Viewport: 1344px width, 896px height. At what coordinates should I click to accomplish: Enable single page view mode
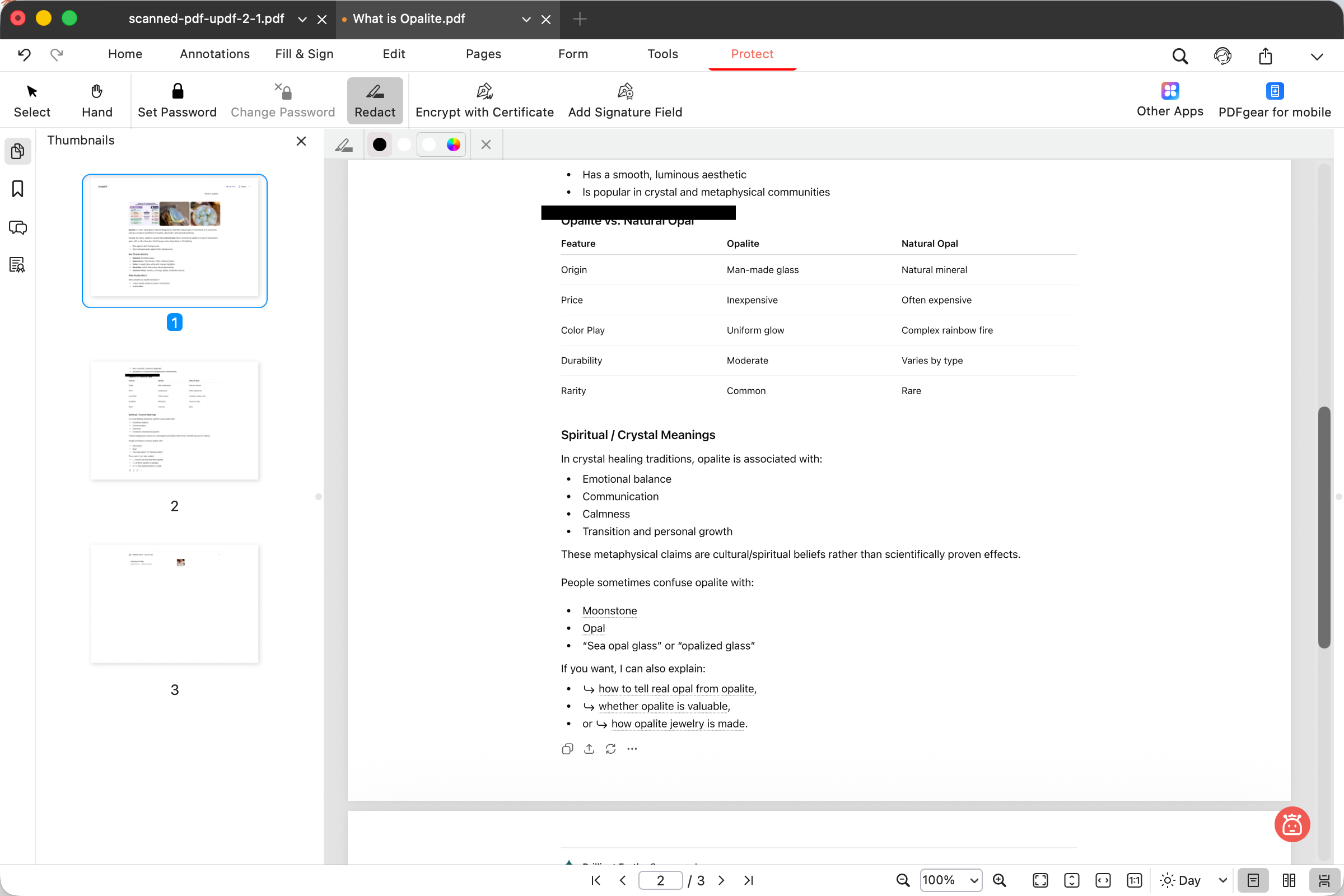click(x=1253, y=880)
